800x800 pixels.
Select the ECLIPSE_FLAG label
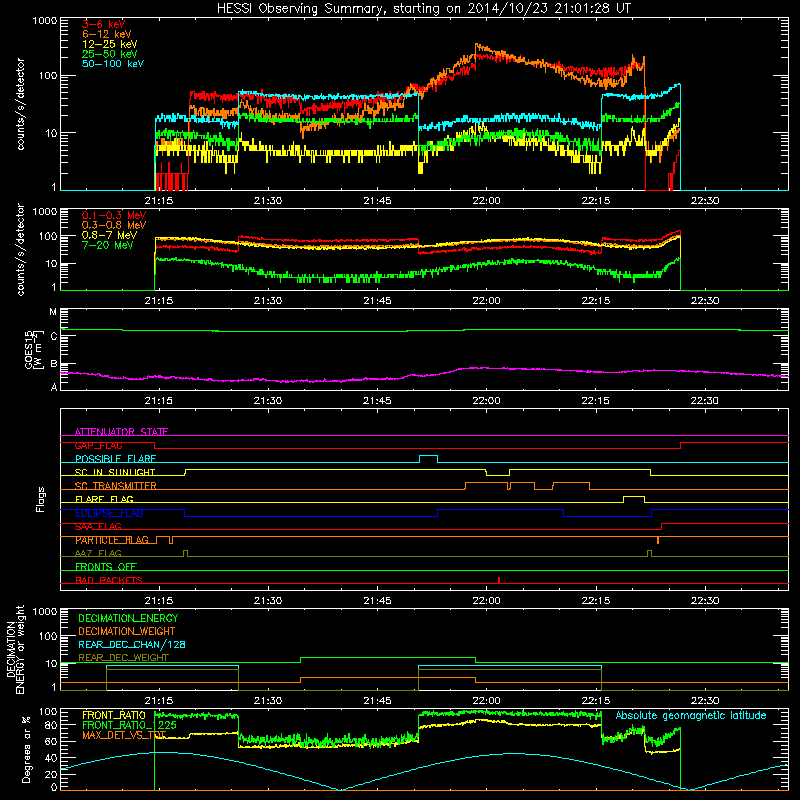(109, 513)
